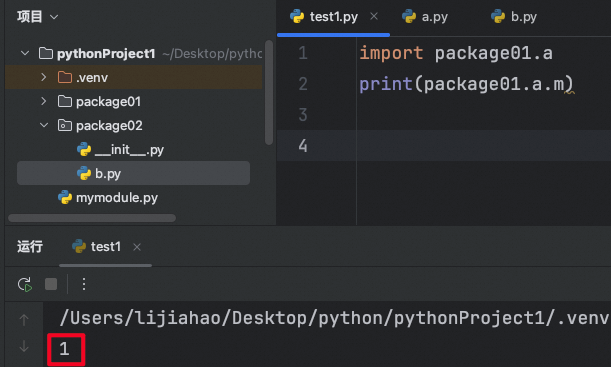Screen dimensions: 611x367
Task: Open __init__.py in package02
Action: coord(129,150)
